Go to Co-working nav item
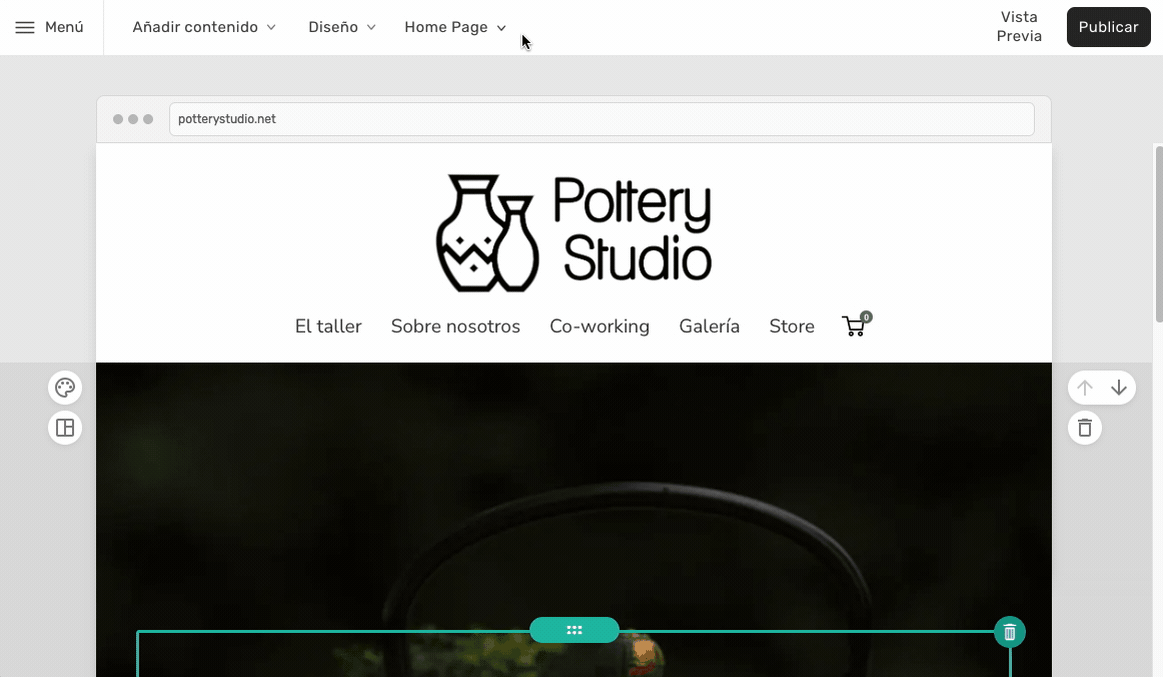The width and height of the screenshot is (1163, 677). pos(599,326)
